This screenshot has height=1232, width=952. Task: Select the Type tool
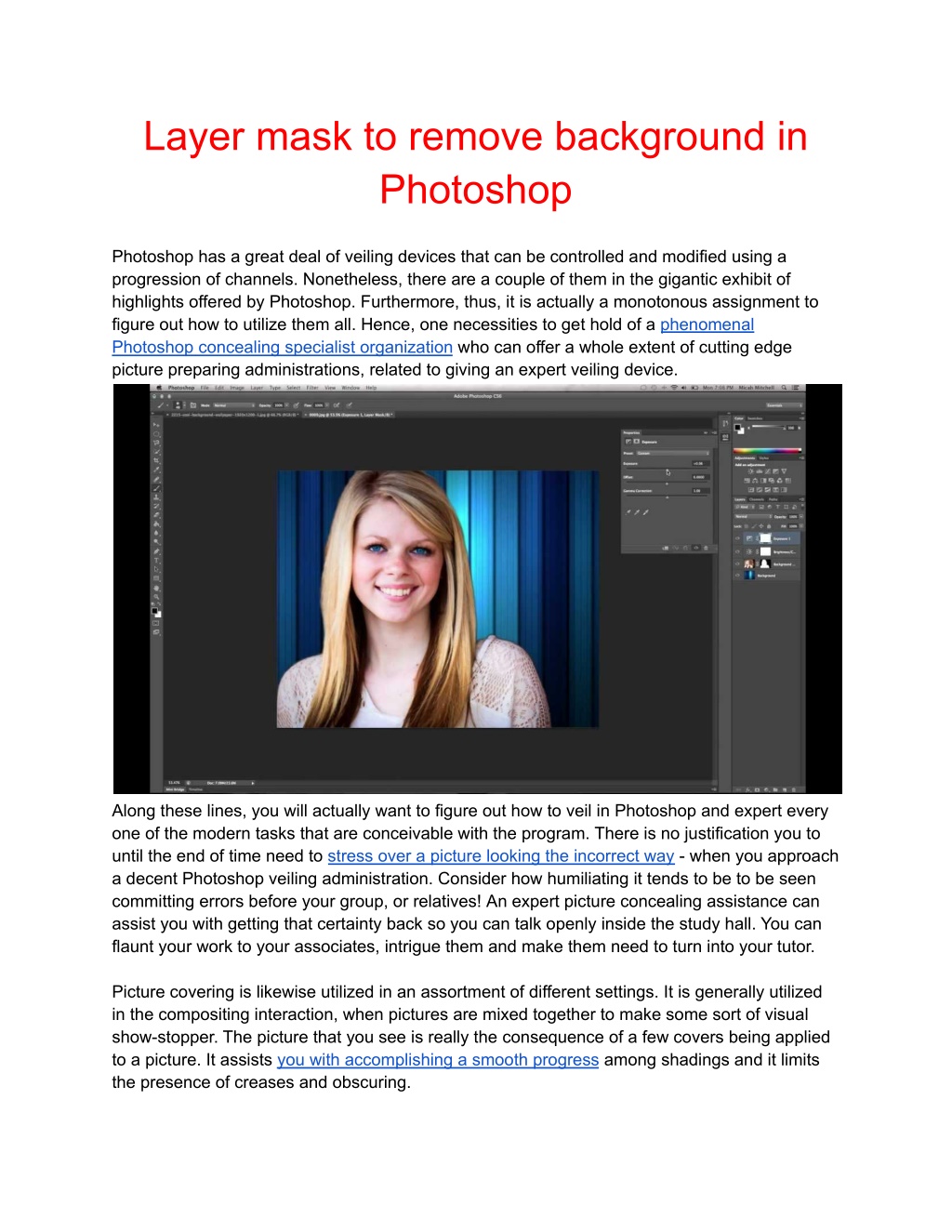pyautogui.click(x=156, y=560)
